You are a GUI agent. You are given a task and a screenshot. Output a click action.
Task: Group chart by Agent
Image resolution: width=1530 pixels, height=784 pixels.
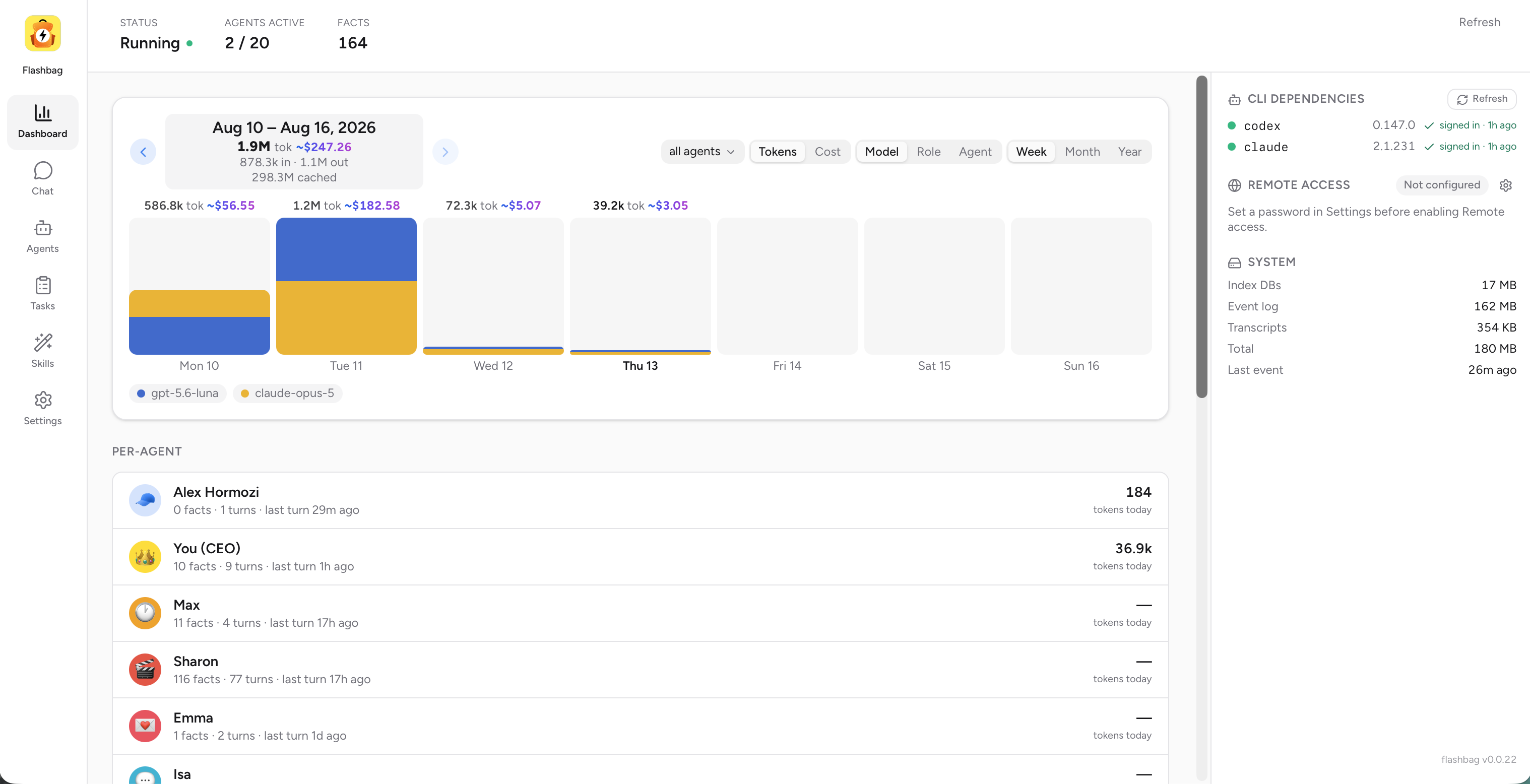click(975, 152)
